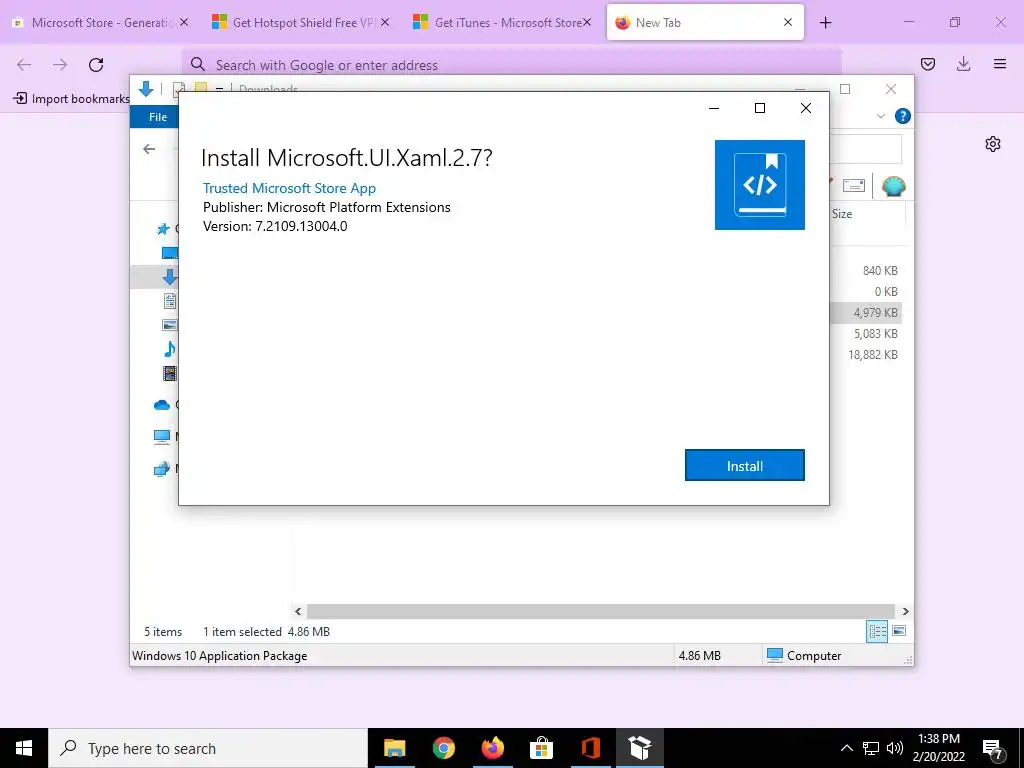
Task: Click File Explorer back arrow
Action: click(x=149, y=149)
